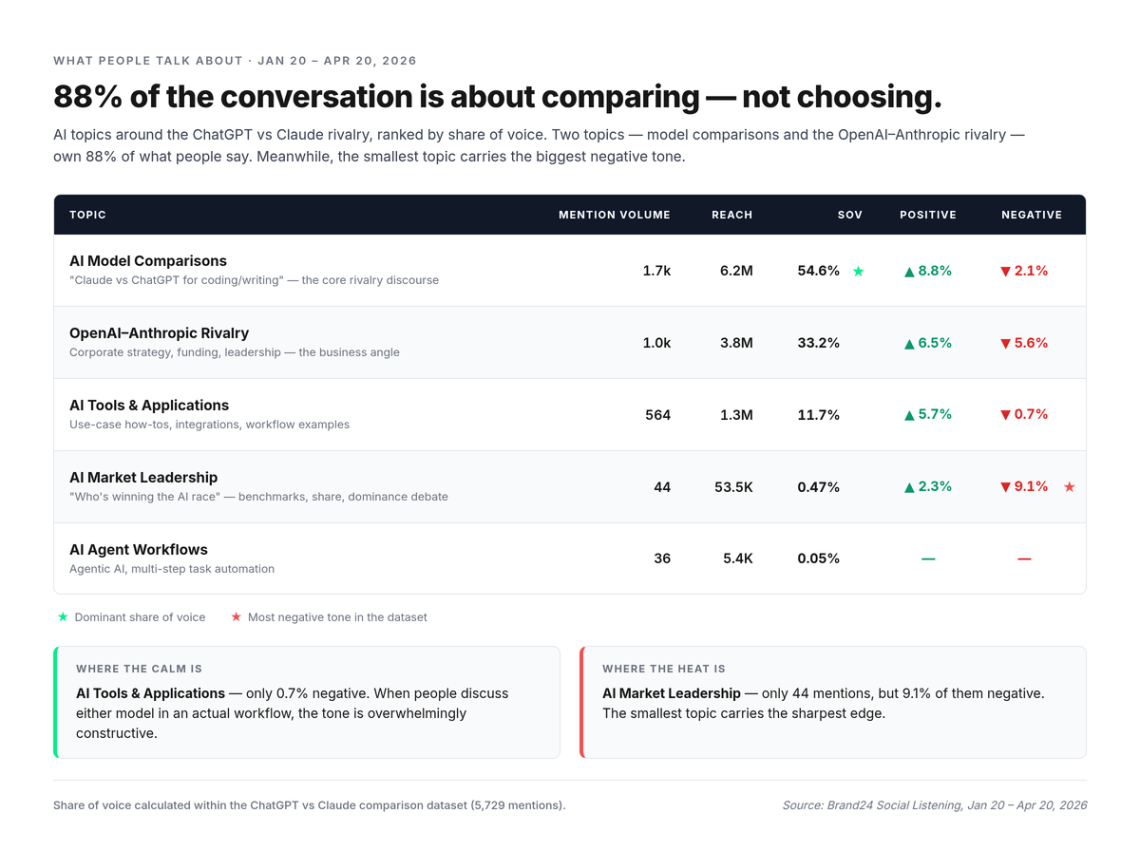This screenshot has height=851, width=1140.
Task: Click the green star in the legend
Action: point(63,617)
